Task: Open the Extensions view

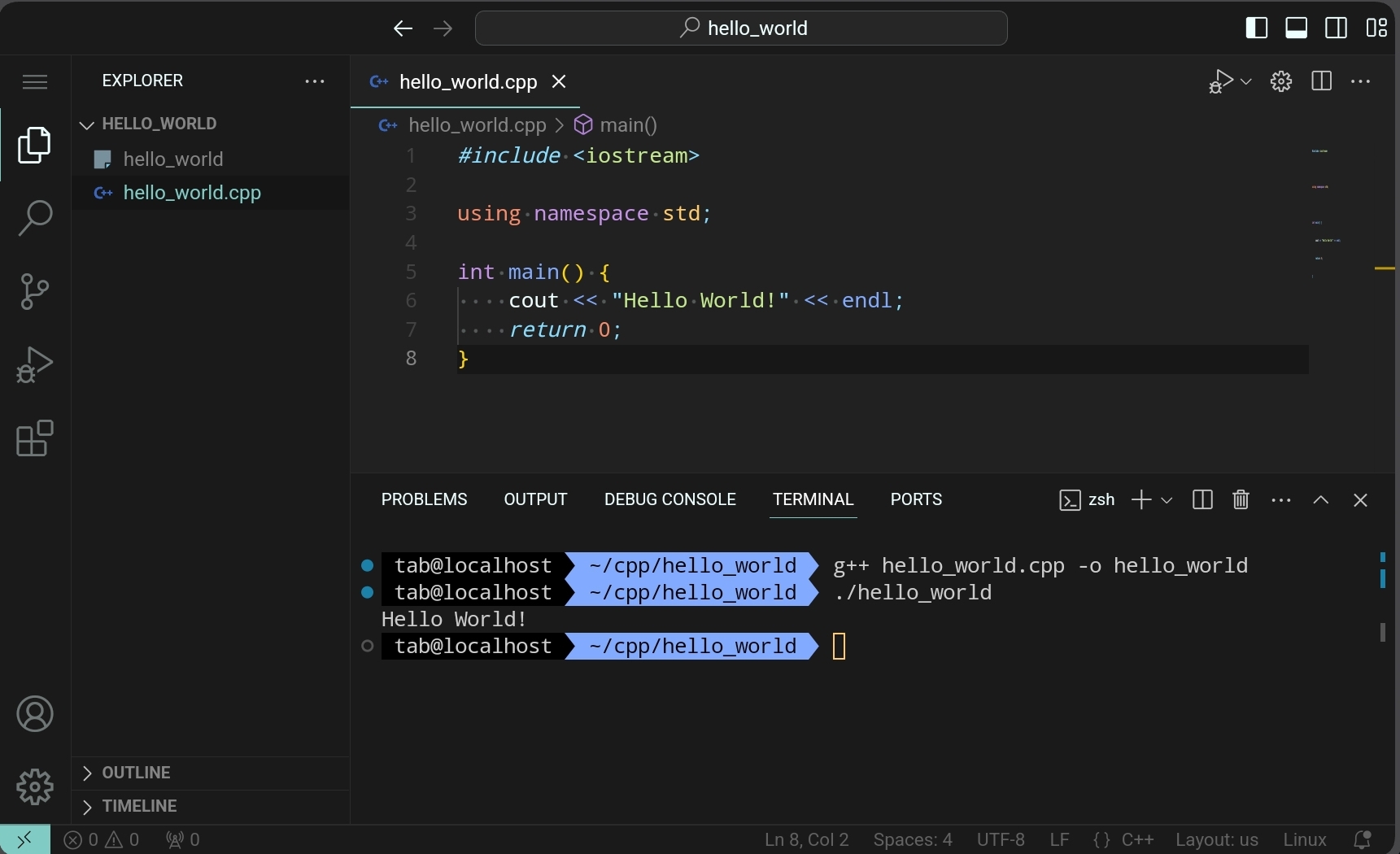Action: pyautogui.click(x=33, y=438)
